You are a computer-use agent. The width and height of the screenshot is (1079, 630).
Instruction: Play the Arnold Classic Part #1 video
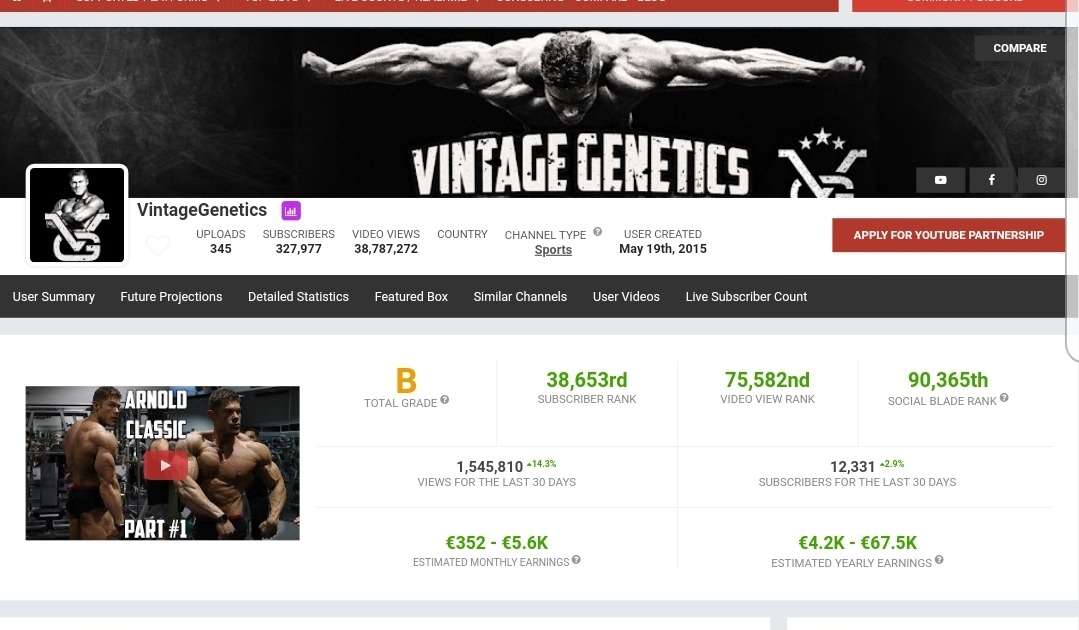pos(165,464)
